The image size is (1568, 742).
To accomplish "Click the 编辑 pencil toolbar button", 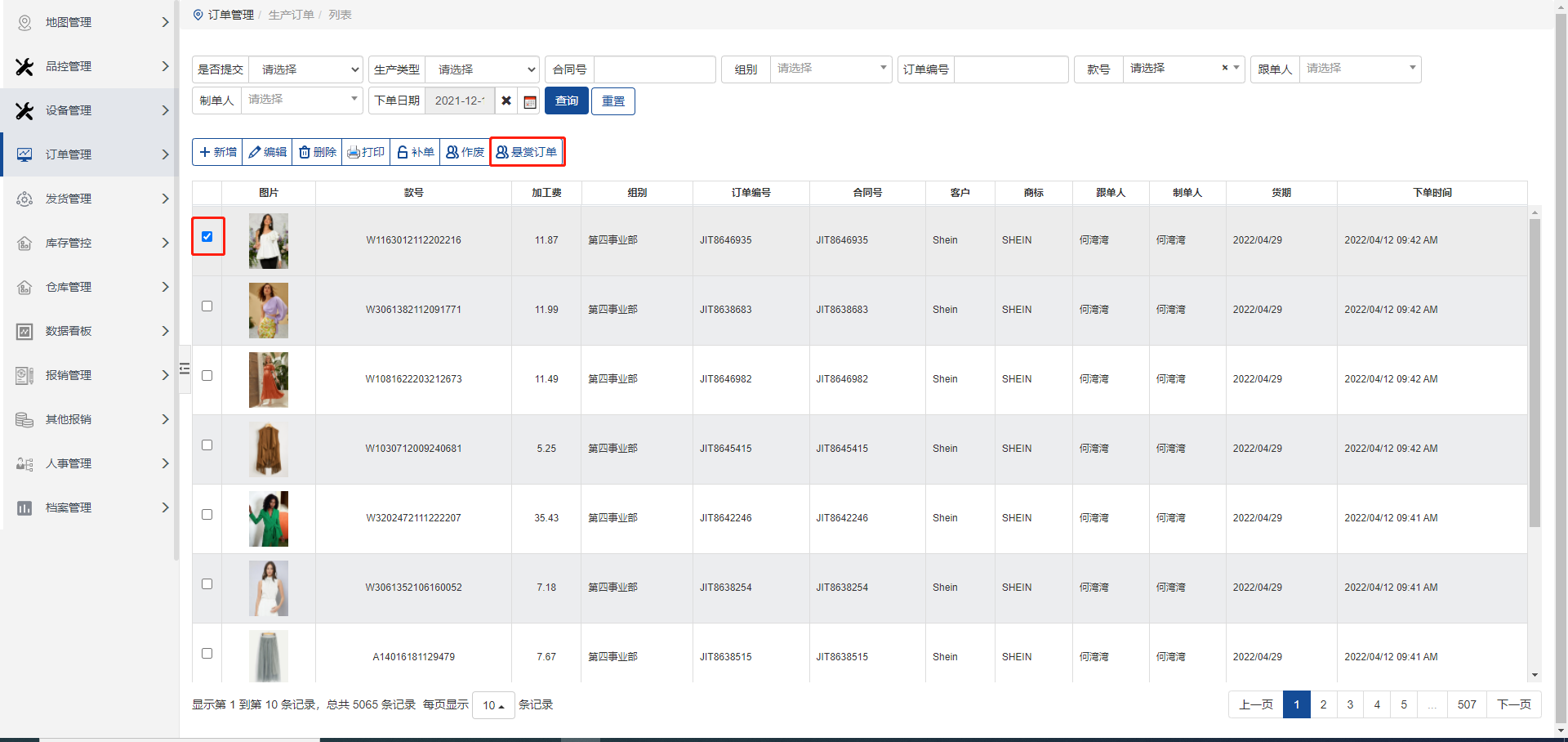I will coord(267,152).
